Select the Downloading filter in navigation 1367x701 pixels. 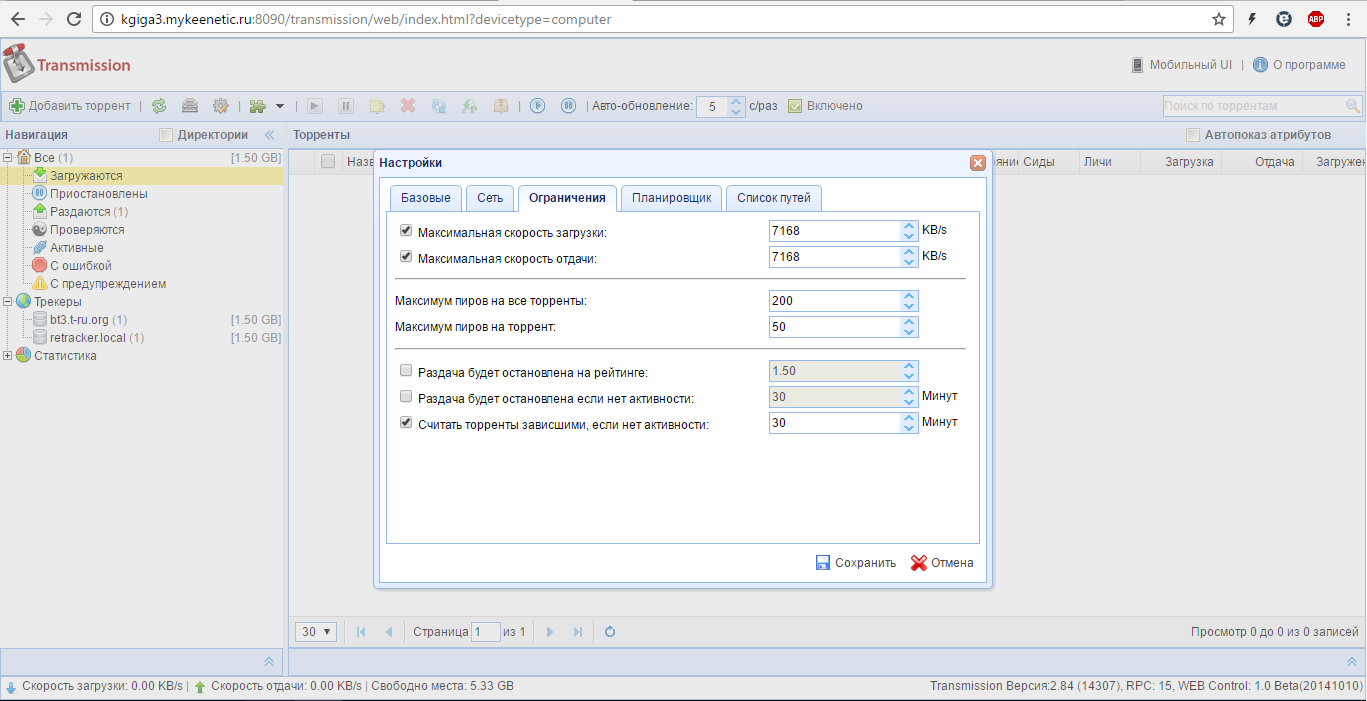click(86, 176)
